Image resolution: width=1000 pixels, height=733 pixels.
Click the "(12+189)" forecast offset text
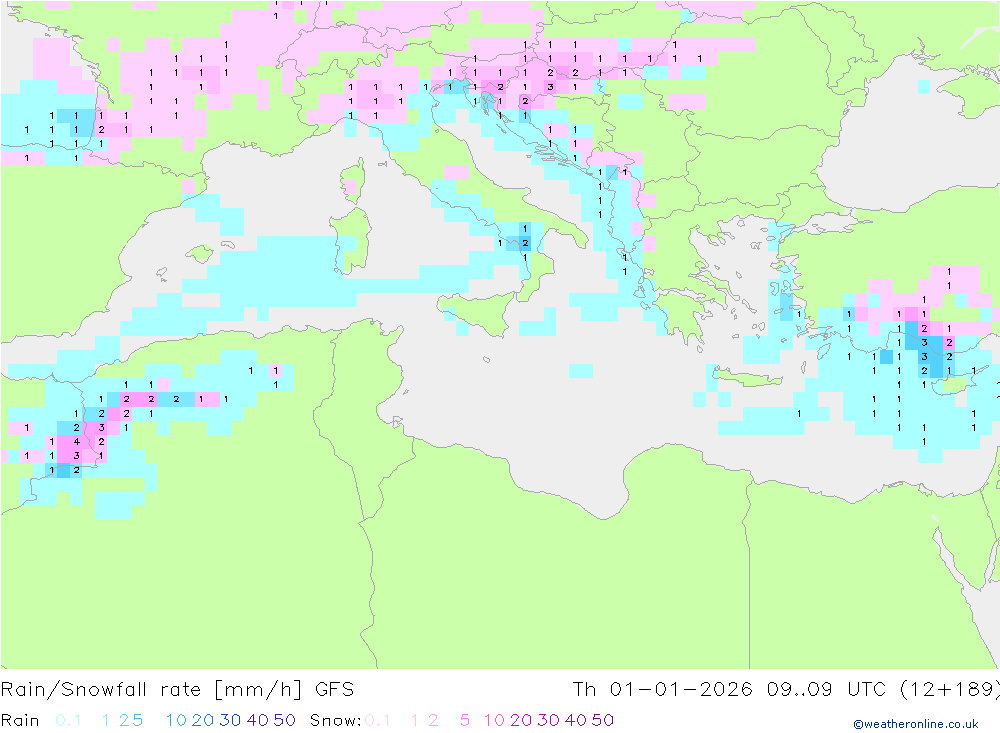[949, 690]
